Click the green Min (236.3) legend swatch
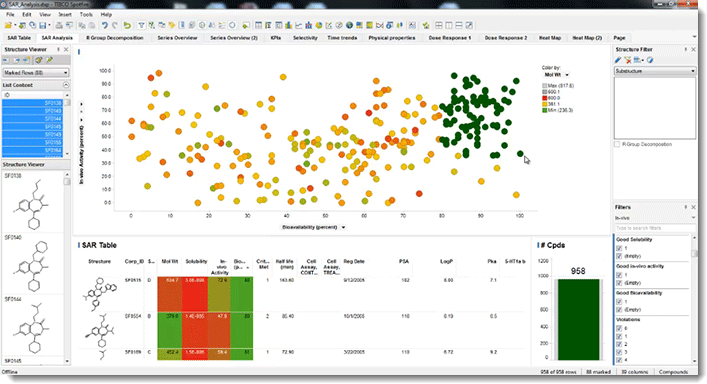The image size is (707, 384). tap(545, 110)
